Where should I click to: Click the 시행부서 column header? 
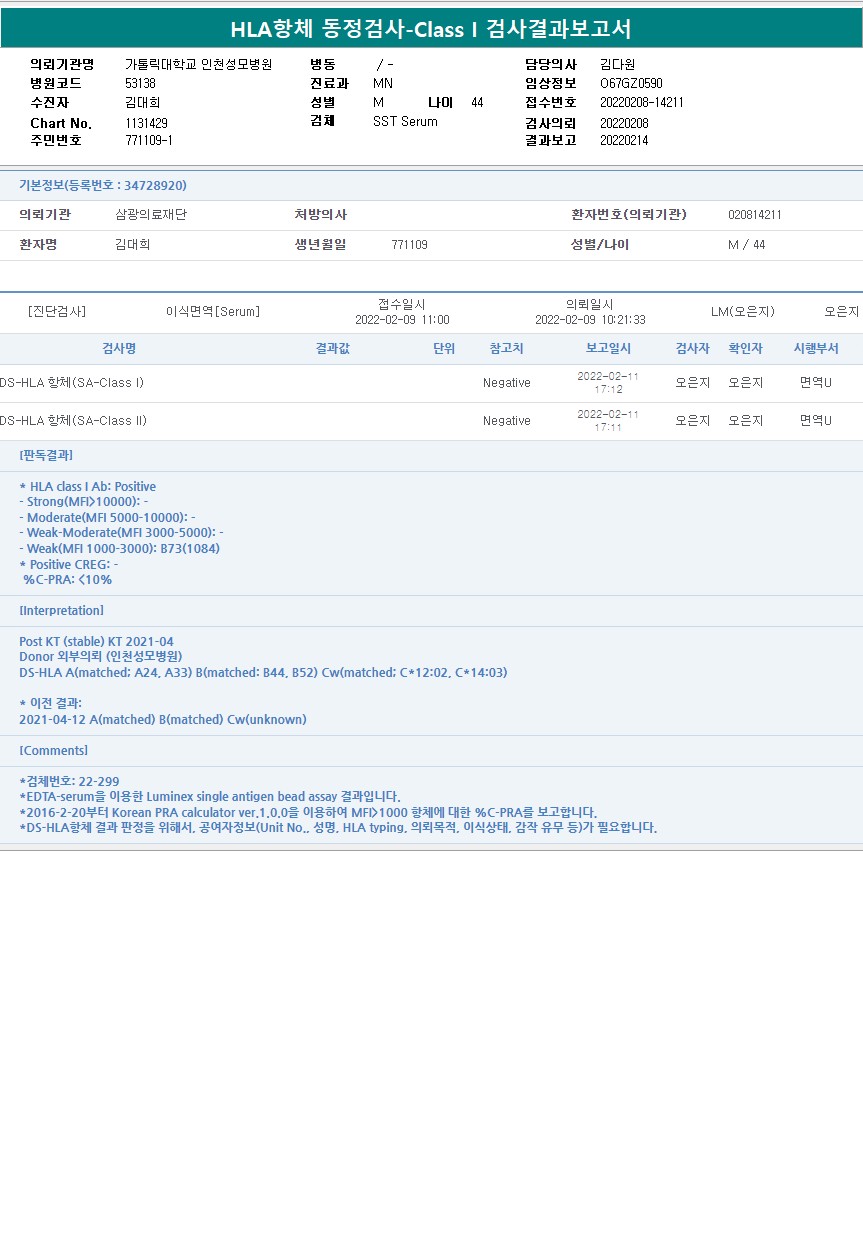[816, 348]
